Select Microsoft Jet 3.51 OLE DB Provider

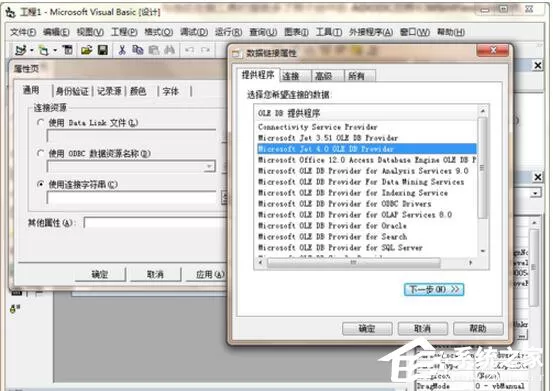point(367,138)
